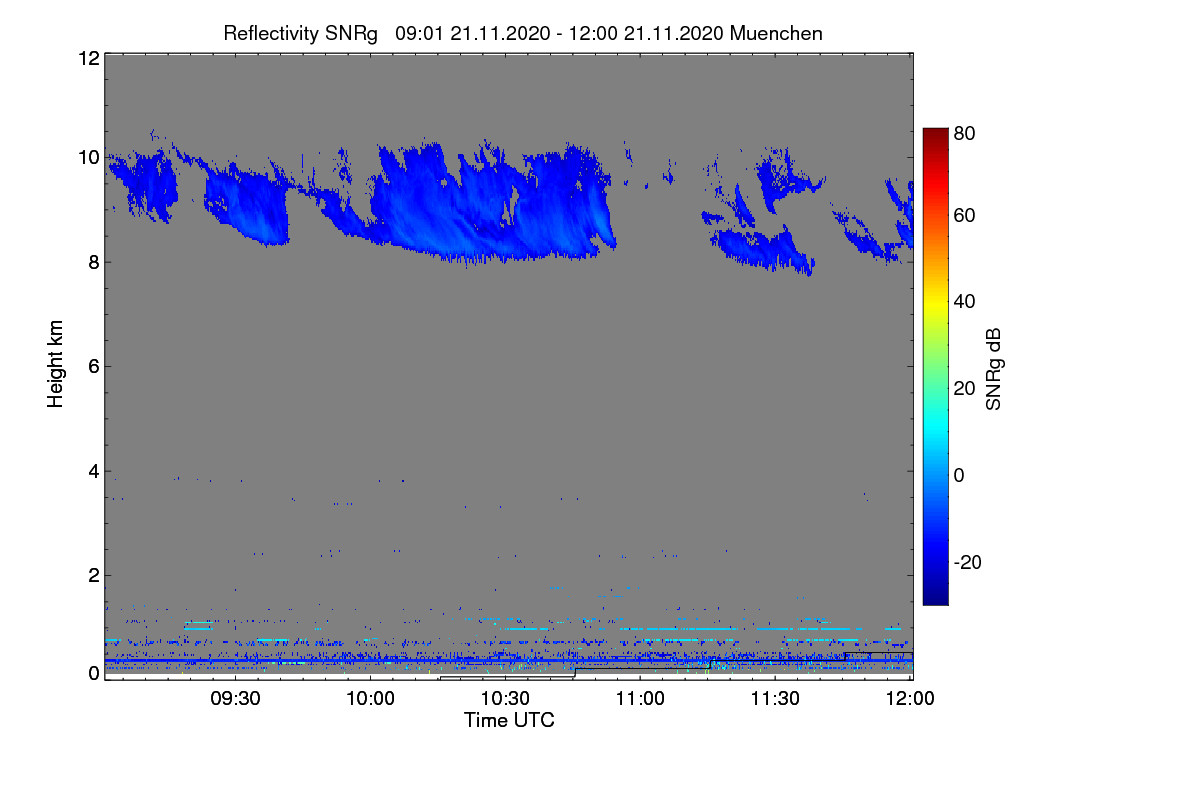Click the date 'Muenchen' in the title
The width and height of the screenshot is (1200, 800).
[x=776, y=33]
